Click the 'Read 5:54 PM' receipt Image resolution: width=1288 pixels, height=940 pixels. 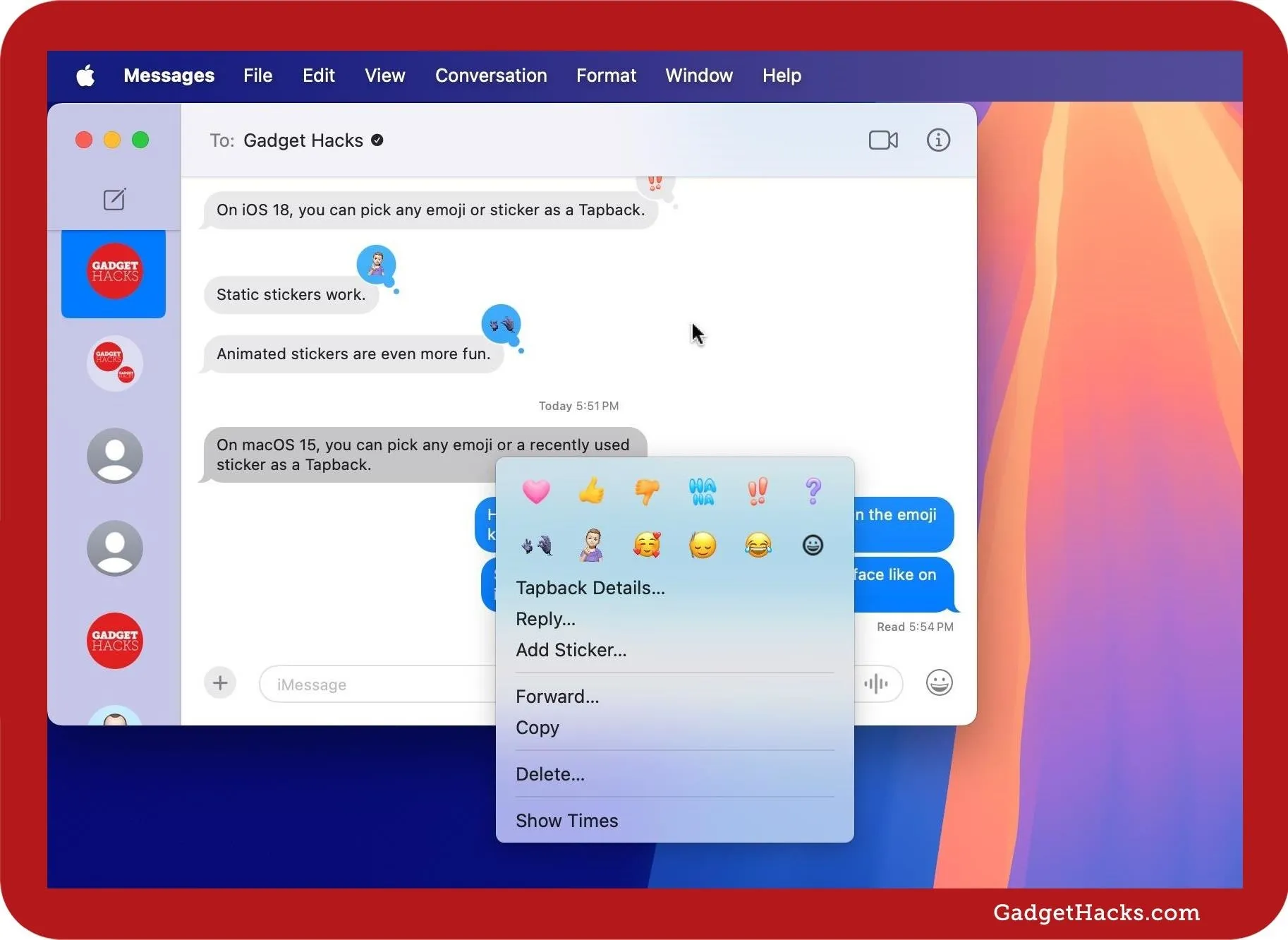click(915, 627)
